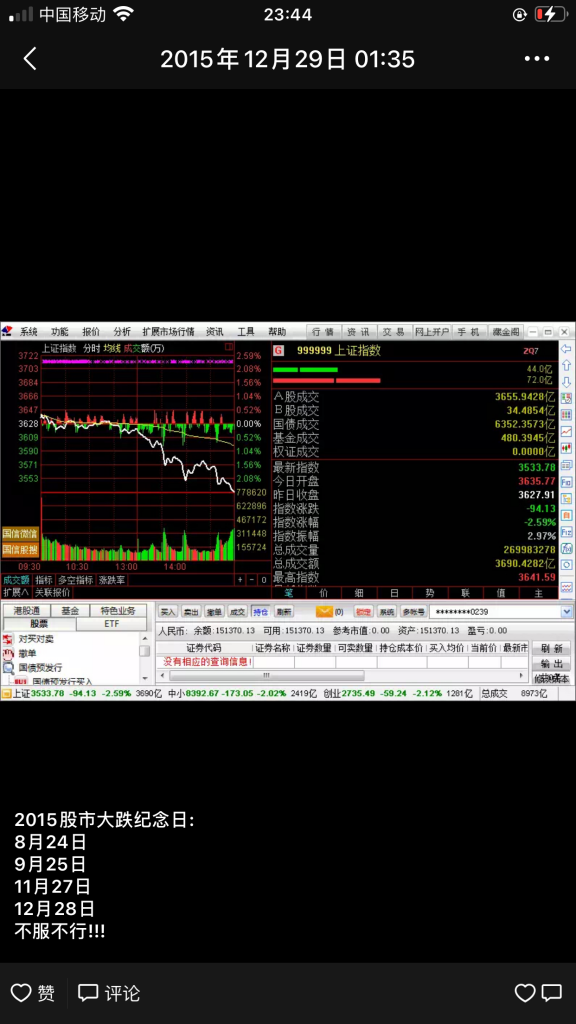Click the down arrow icon in right sidebar

pyautogui.click(x=566, y=382)
